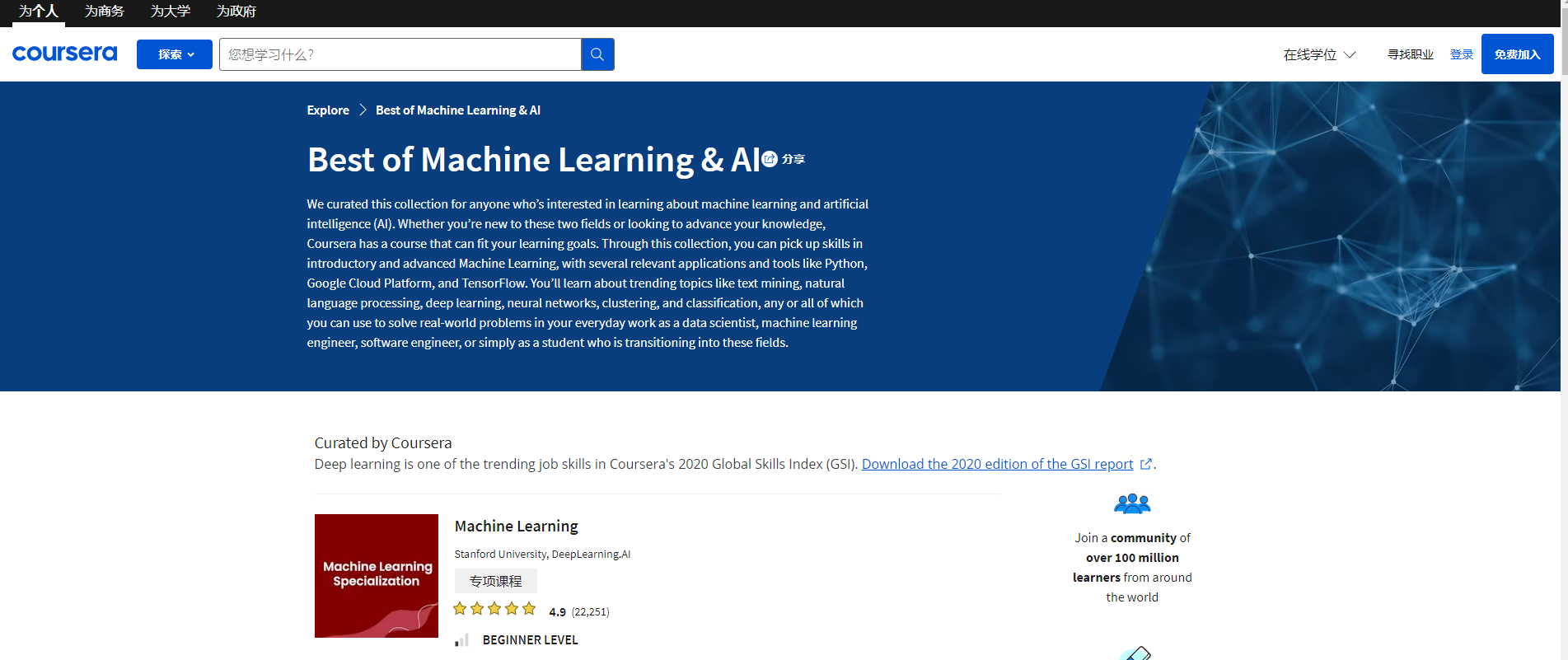Open the 探索 dropdown menu
Image resolution: width=1568 pixels, height=660 pixels.
tap(175, 54)
